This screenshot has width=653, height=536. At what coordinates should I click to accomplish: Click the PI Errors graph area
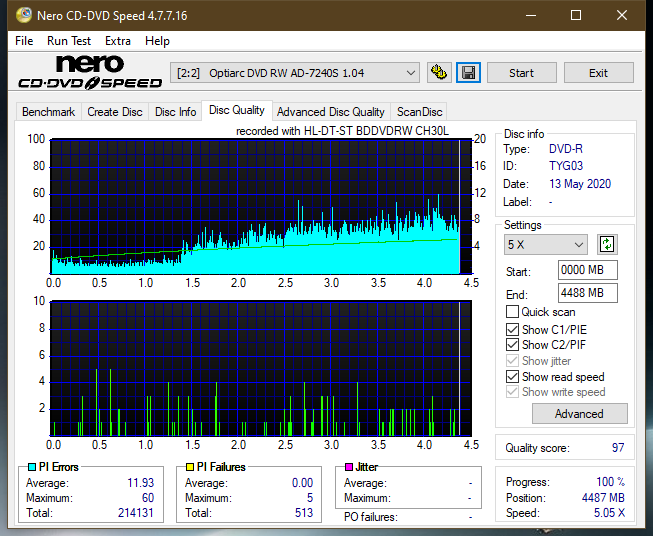(261, 207)
